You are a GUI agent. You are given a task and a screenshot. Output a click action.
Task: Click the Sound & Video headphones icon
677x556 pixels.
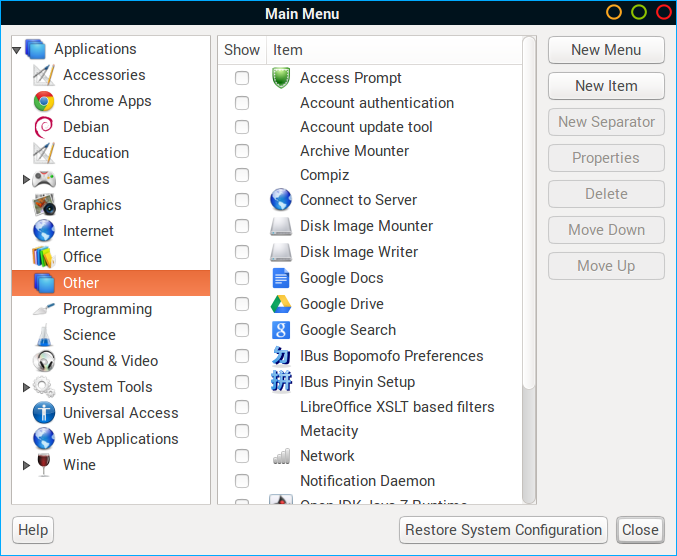[x=43, y=361]
